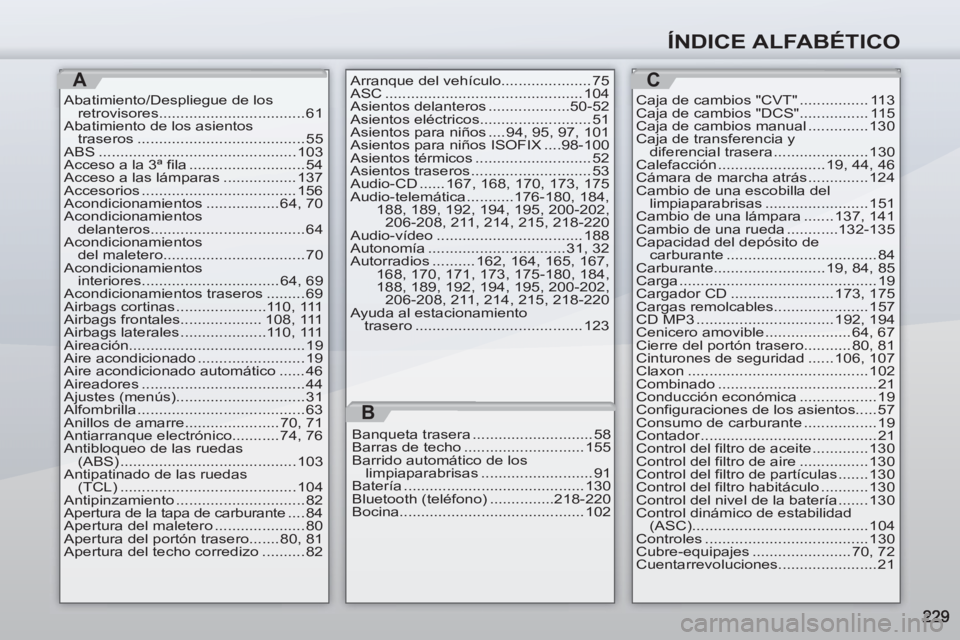Click 'Cambio de una lámpara' entry
Viewport: 960px width, 640px height.
tap(765, 216)
